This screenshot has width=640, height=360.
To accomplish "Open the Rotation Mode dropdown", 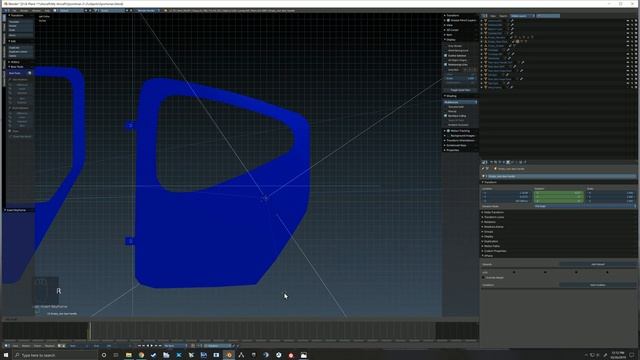I will (584, 207).
